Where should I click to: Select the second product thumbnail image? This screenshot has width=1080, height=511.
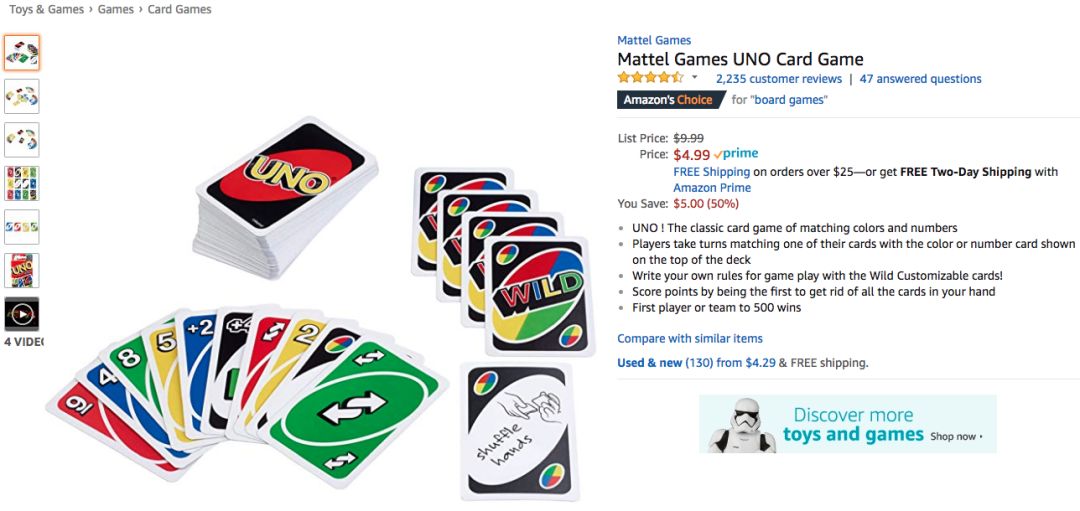pos(21,96)
